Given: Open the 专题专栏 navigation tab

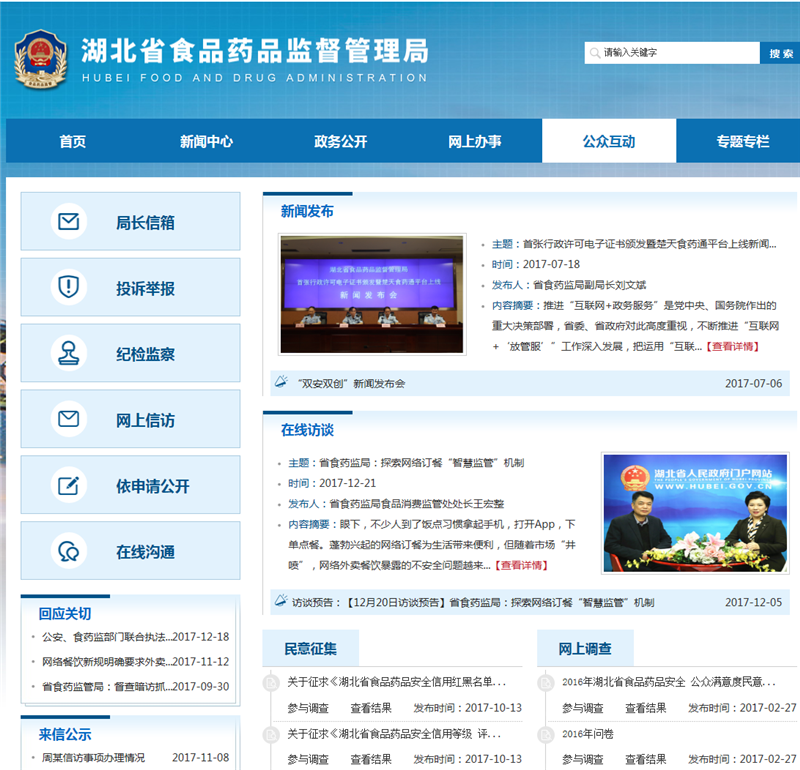Looking at the screenshot, I should click(x=742, y=142).
